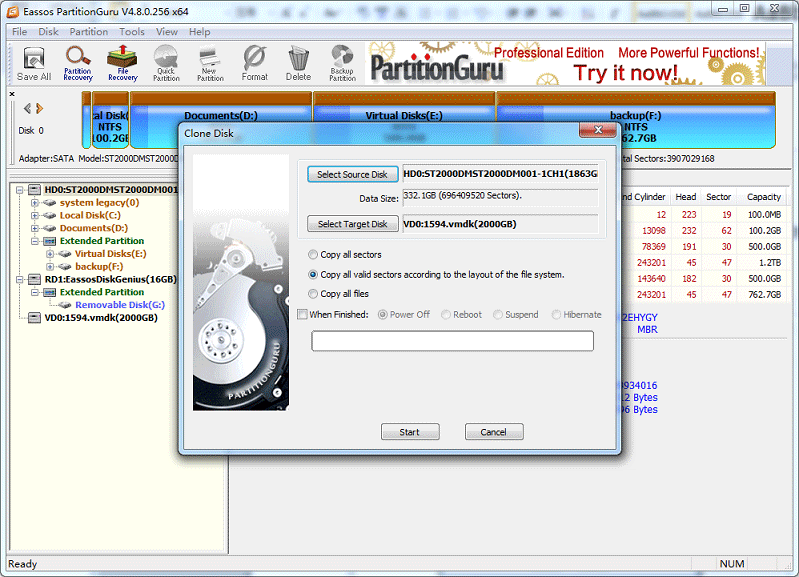Click the 100.0MB capacity cell
Screen dimensions: 799x577
click(764, 215)
